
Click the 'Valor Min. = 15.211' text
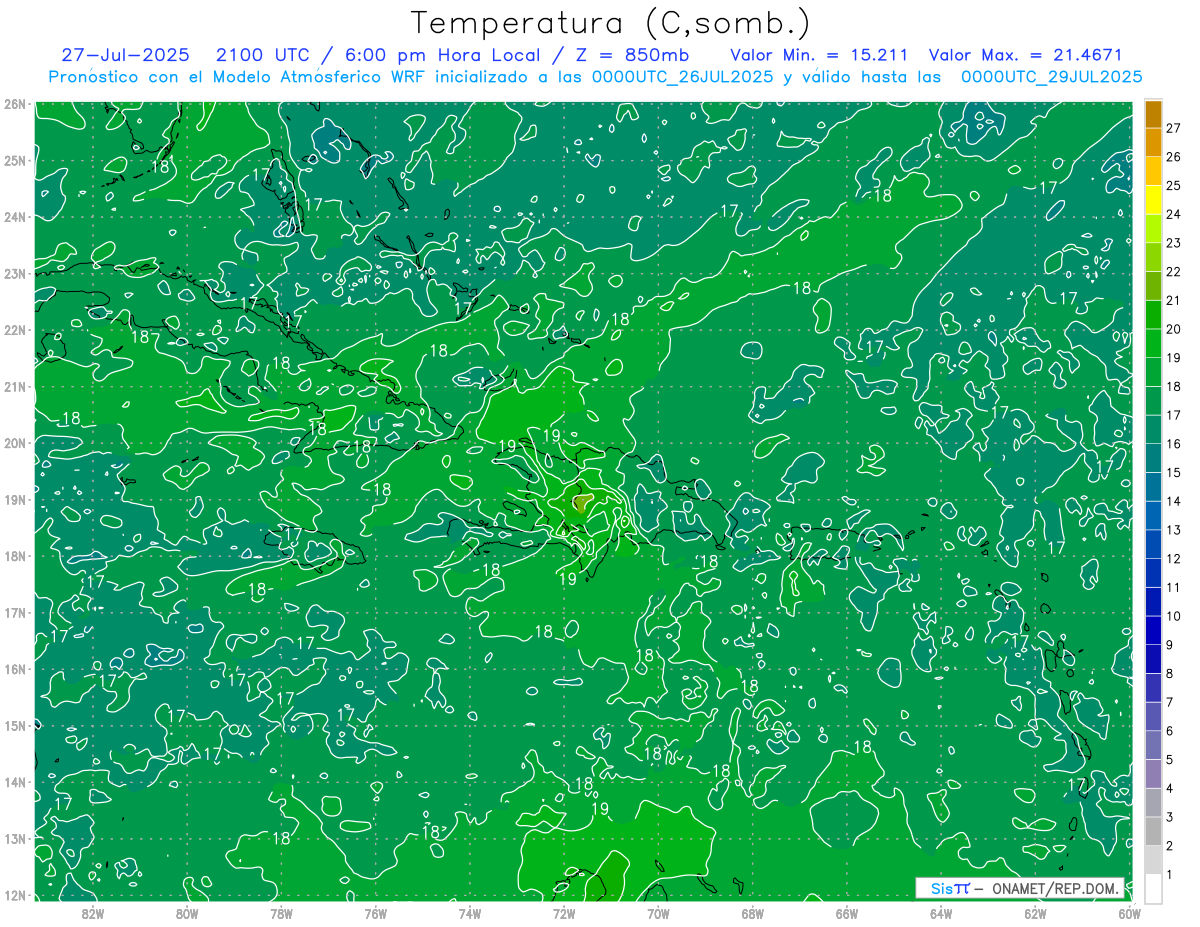pyautogui.click(x=820, y=55)
